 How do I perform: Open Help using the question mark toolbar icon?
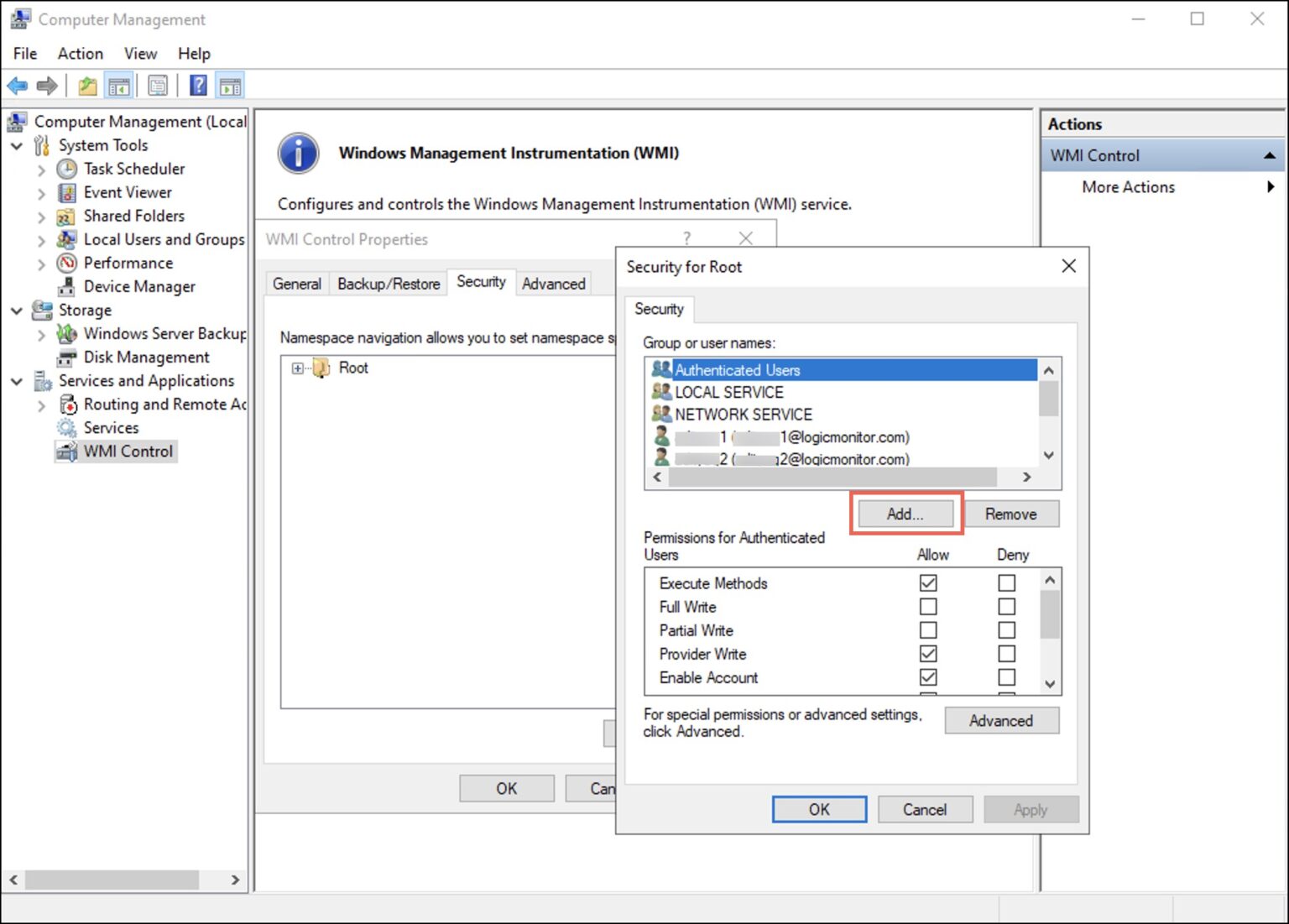(x=198, y=85)
